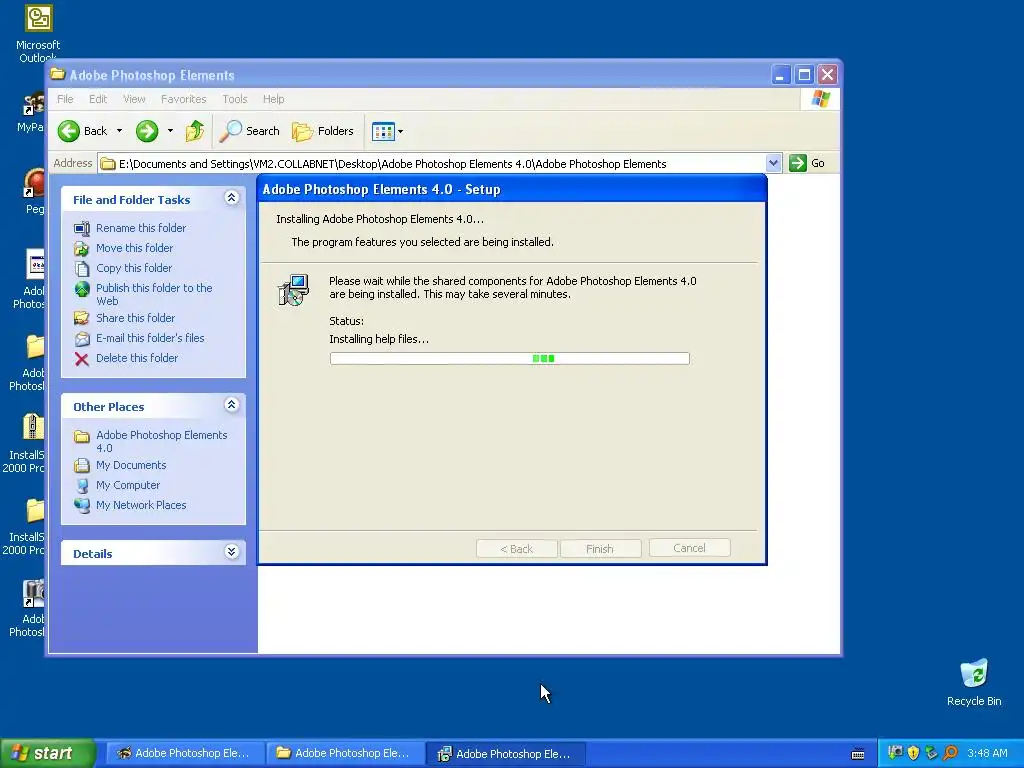The height and width of the screenshot is (768, 1024).
Task: Click the installation progress bar
Action: click(x=509, y=359)
